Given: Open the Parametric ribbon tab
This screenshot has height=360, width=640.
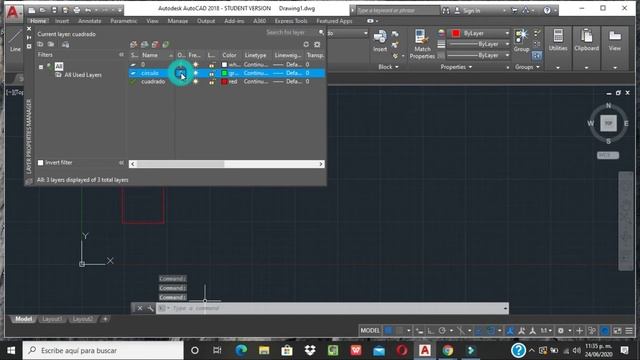Looking at the screenshot, I should pos(124,21).
